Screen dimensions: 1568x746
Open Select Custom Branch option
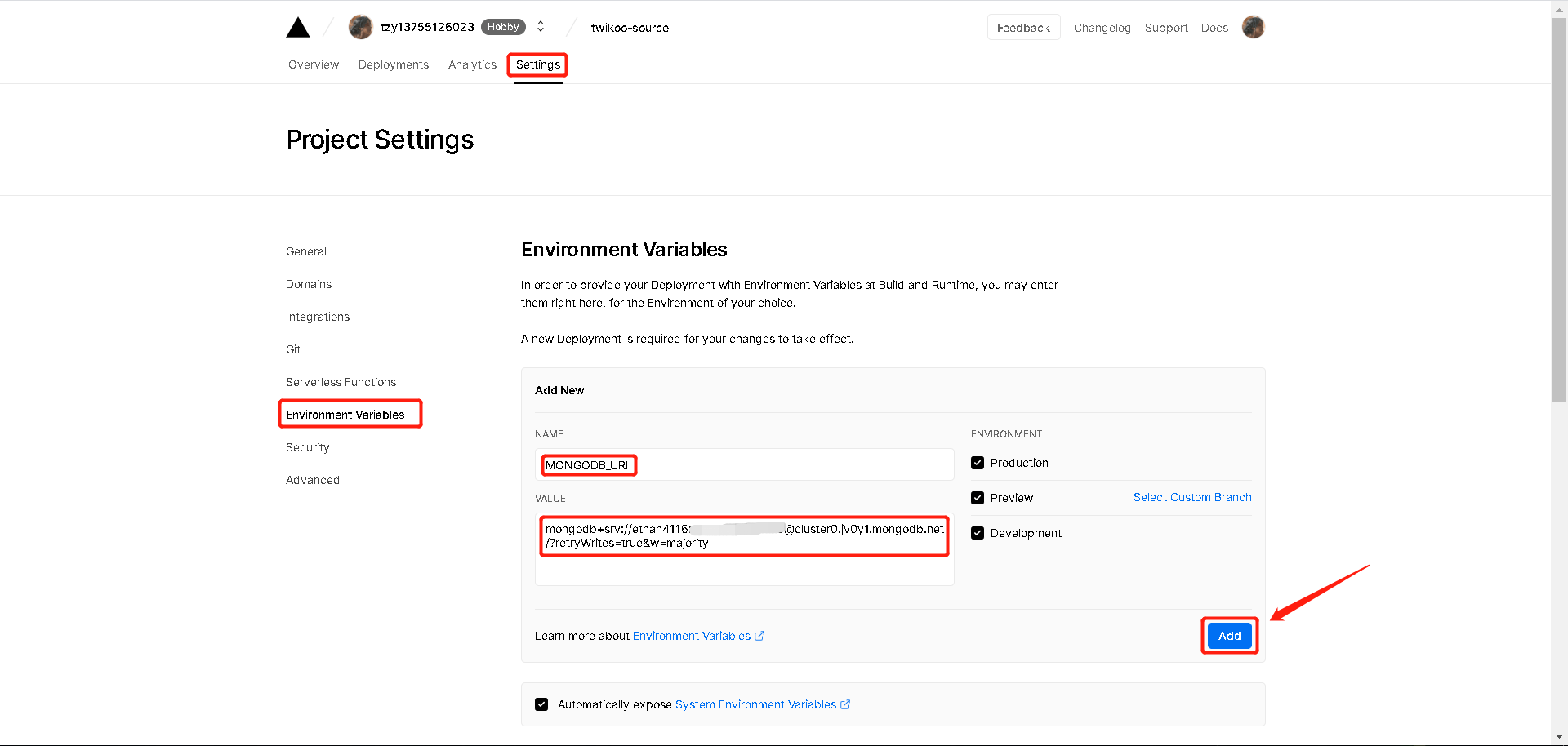pos(1192,497)
